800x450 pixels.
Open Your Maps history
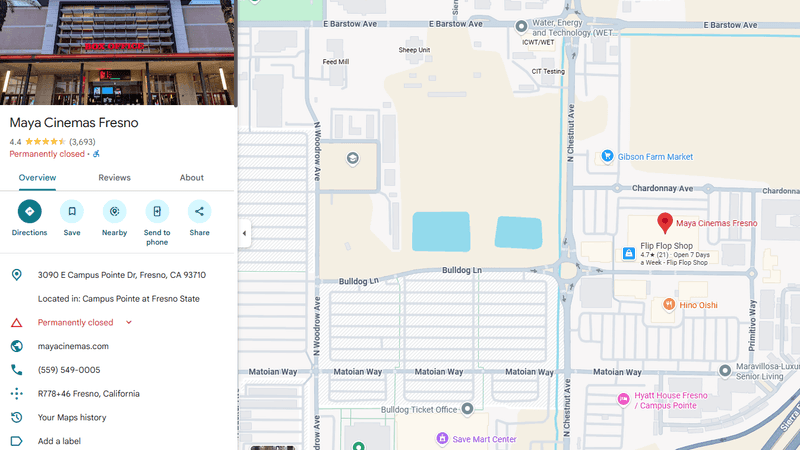[x=72, y=417]
